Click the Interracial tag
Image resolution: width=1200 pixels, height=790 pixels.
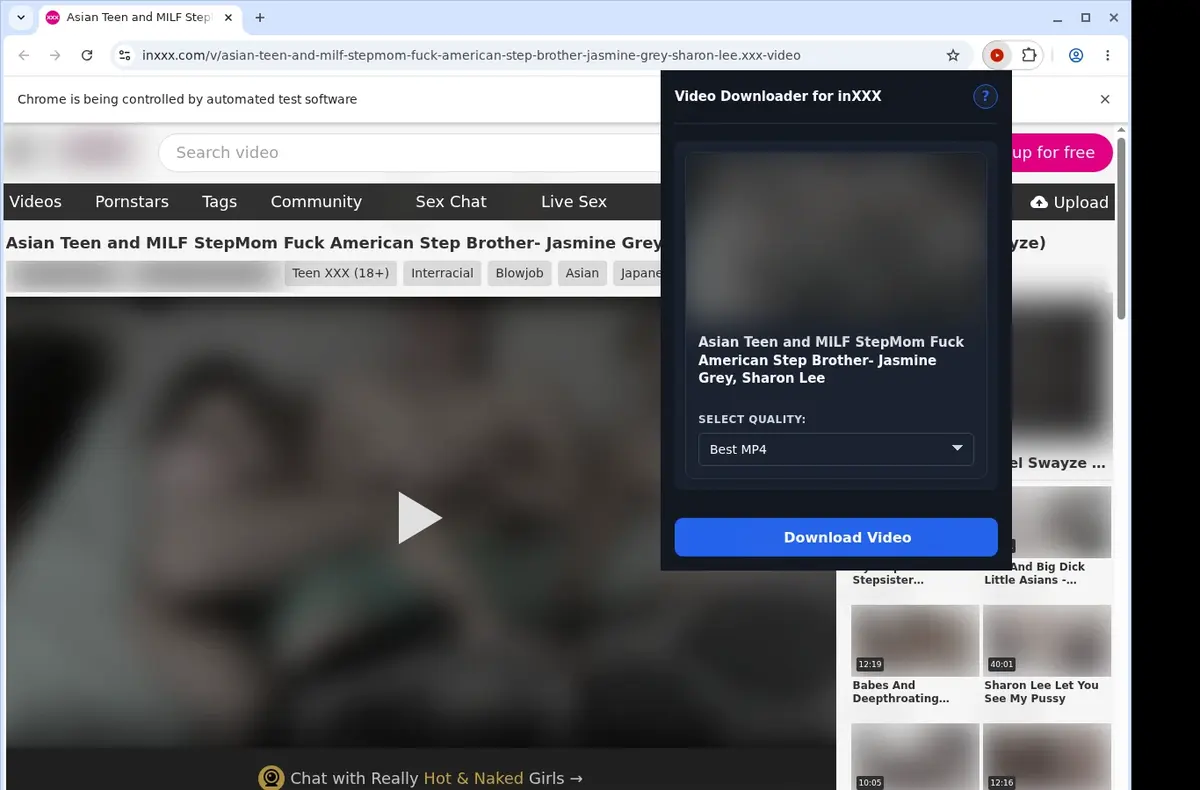tap(442, 273)
